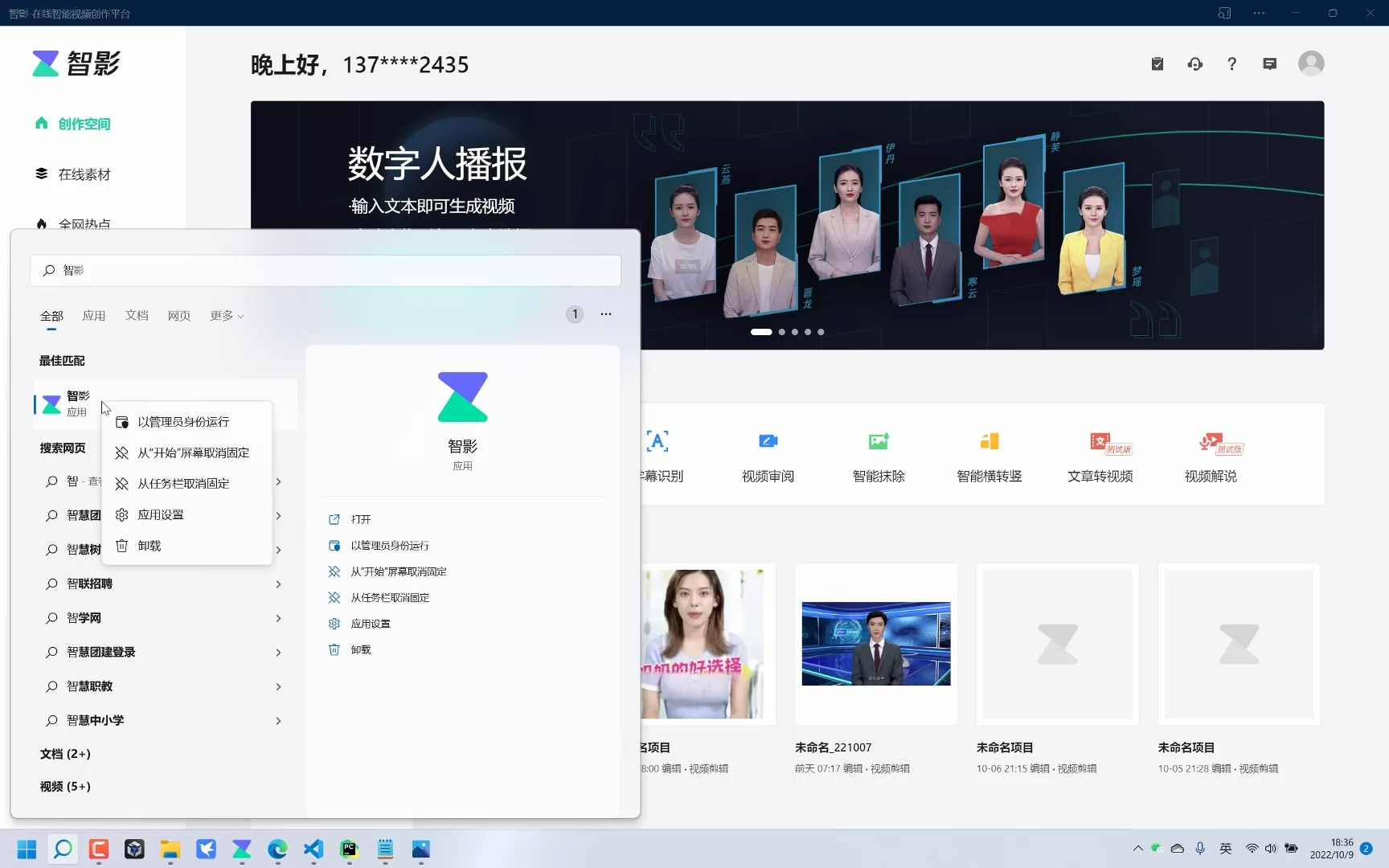The height and width of the screenshot is (868, 1389).
Task: Open 创作空间 in the sidebar
Action: pos(72,124)
